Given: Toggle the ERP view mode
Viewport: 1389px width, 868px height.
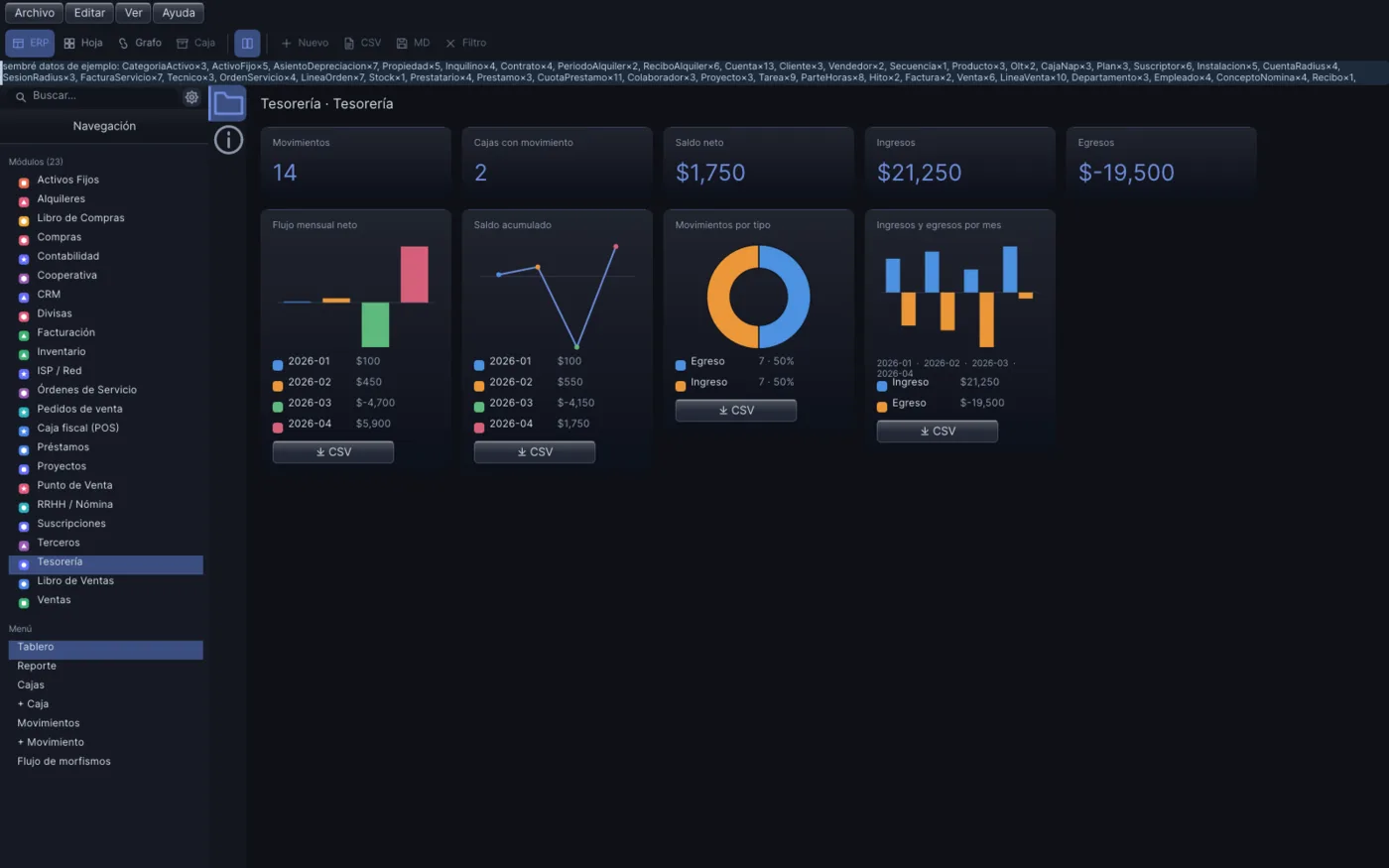Looking at the screenshot, I should click(30, 43).
